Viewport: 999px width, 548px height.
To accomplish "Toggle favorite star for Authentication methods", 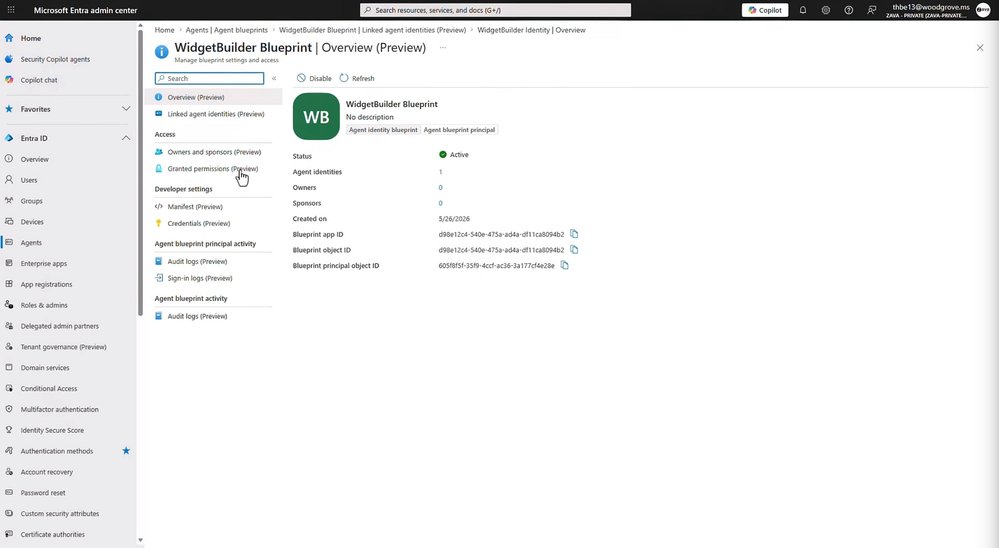I will [x=126, y=451].
